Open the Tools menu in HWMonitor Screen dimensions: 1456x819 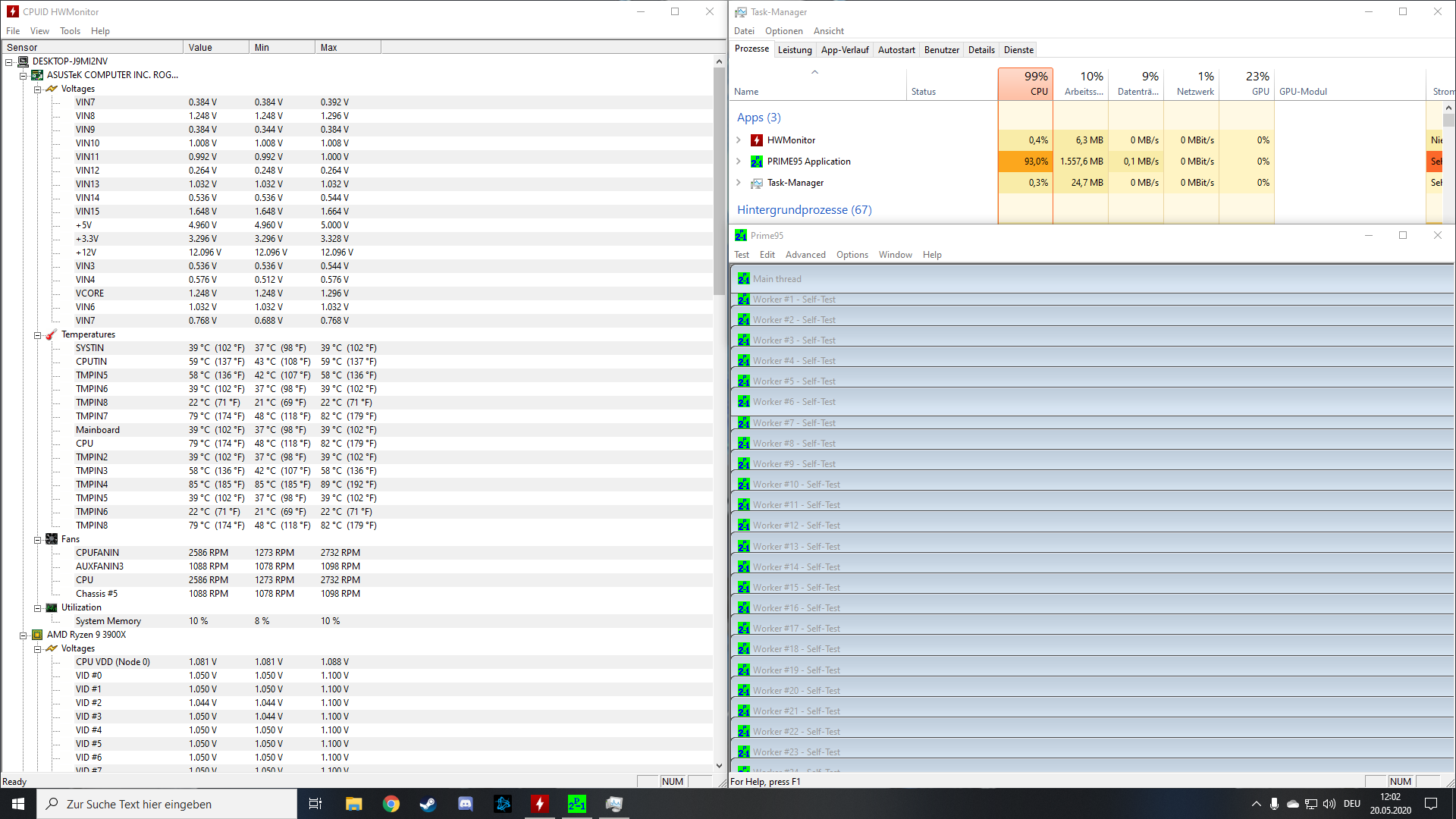tap(70, 31)
